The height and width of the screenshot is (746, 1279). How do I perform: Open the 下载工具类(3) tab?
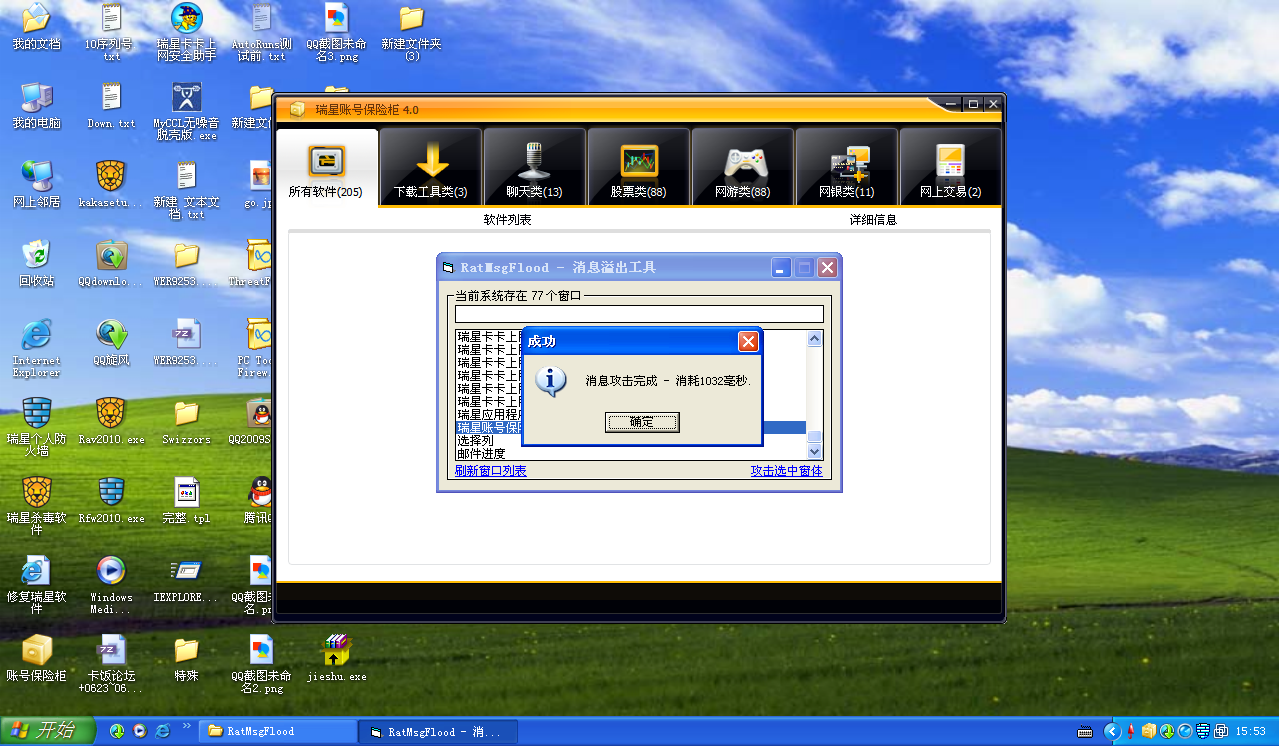pos(431,167)
